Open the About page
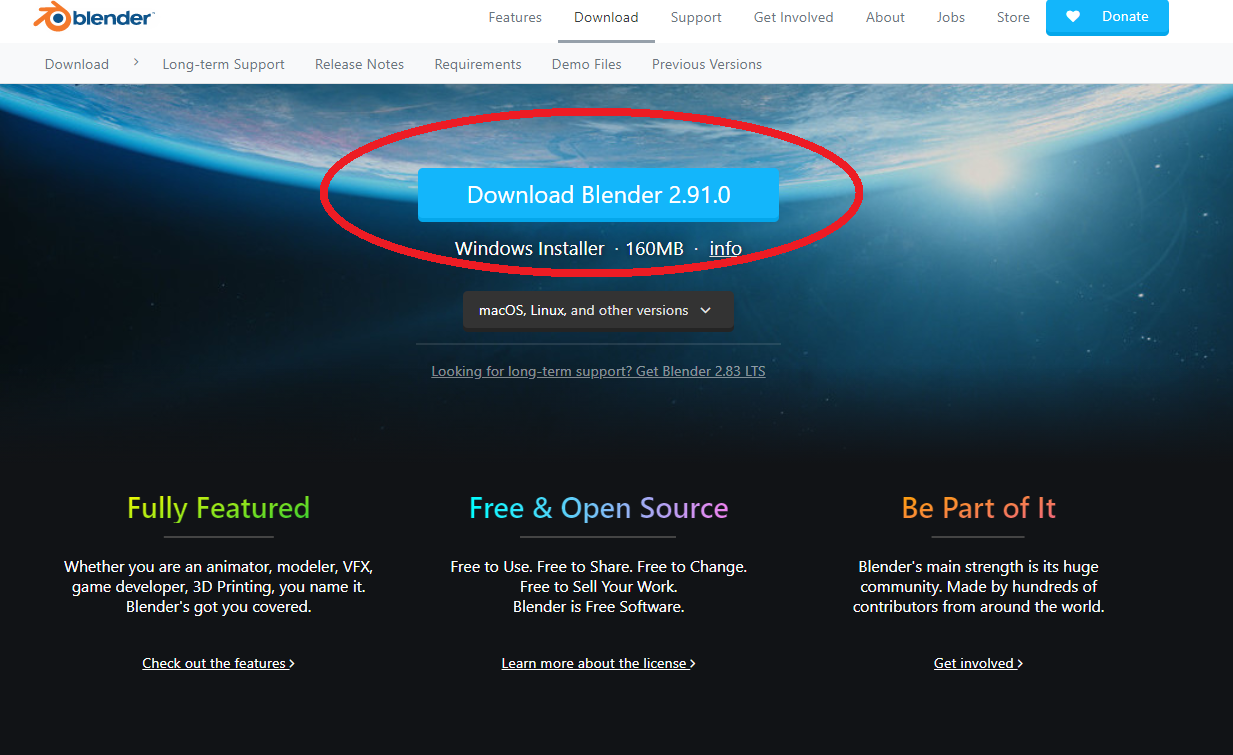The image size is (1233, 755). tap(885, 18)
